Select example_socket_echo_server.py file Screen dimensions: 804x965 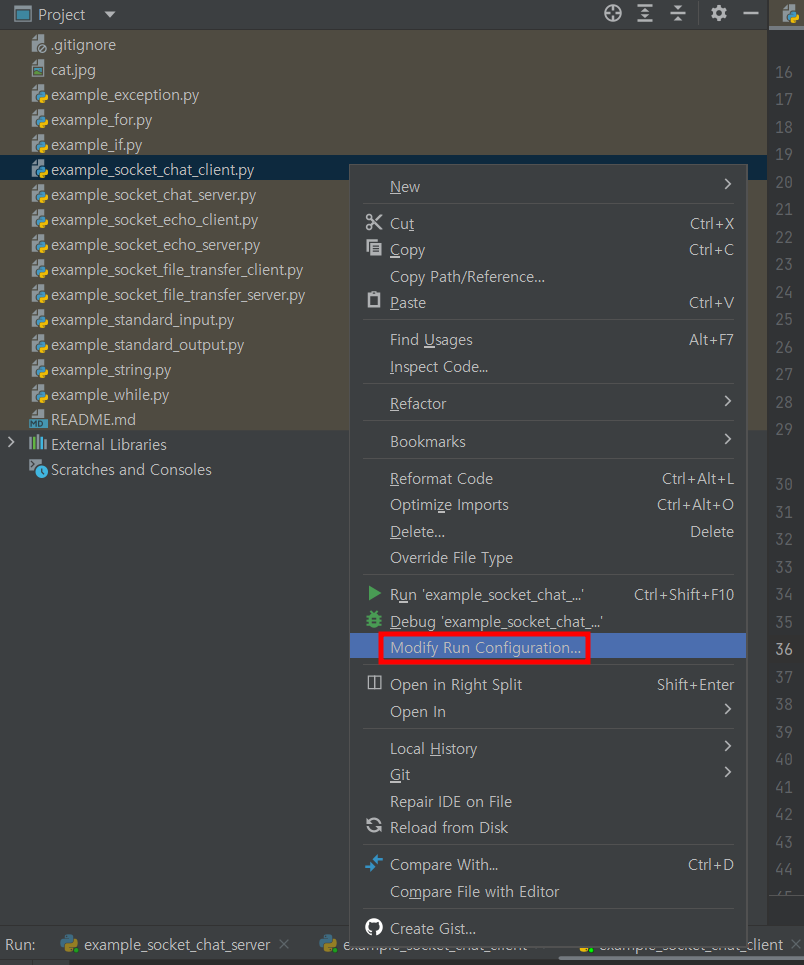pyautogui.click(x=156, y=245)
